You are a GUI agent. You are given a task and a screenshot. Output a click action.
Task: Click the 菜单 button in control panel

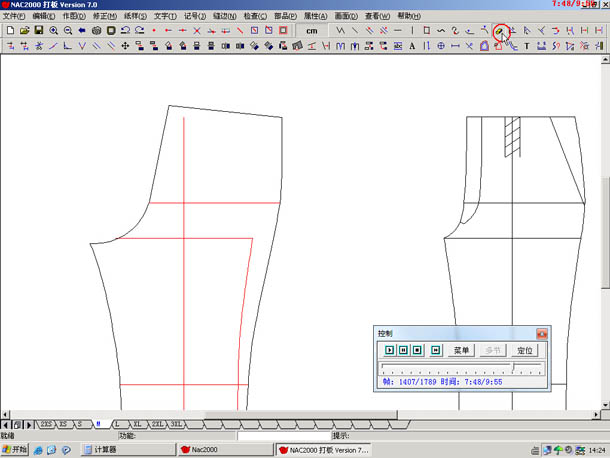pyautogui.click(x=461, y=351)
